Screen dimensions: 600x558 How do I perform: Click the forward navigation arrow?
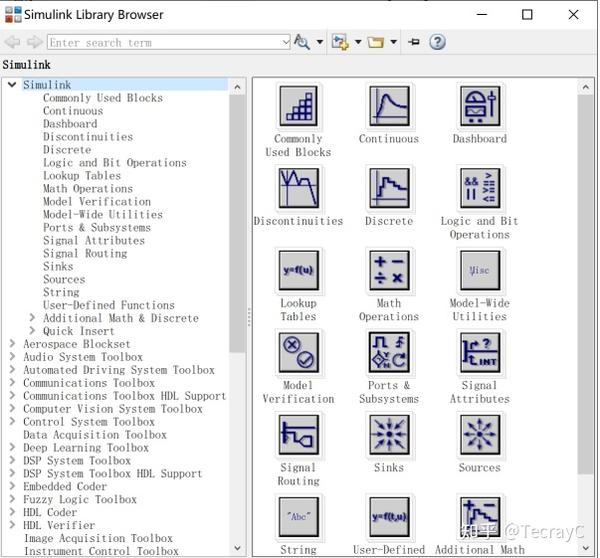pos(35,42)
